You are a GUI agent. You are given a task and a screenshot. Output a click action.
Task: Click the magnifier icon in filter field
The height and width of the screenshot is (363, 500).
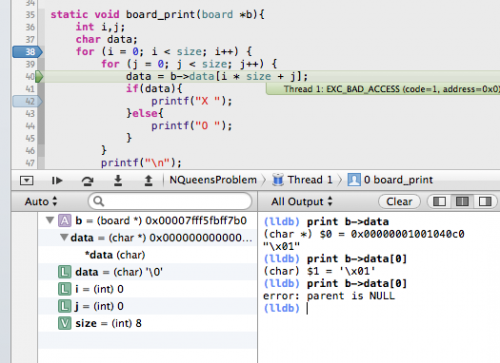click(x=99, y=201)
